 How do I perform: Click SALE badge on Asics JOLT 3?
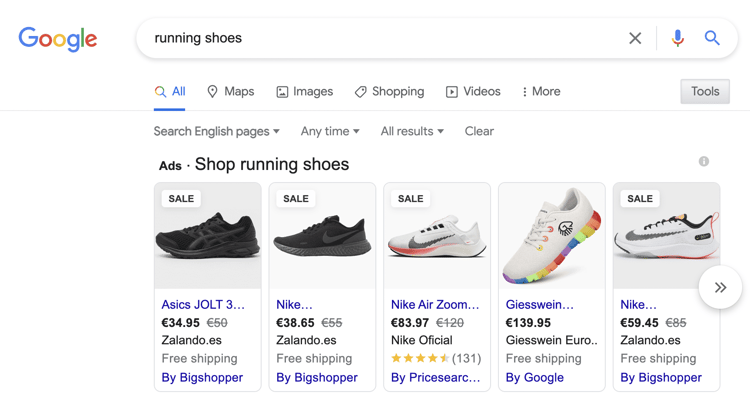tap(181, 198)
